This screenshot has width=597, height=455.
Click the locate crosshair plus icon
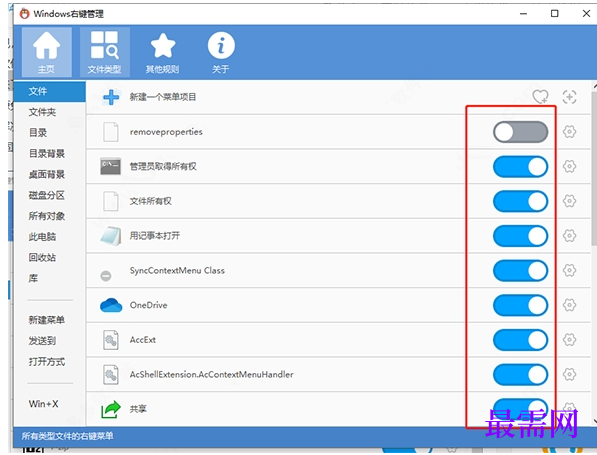(x=569, y=97)
